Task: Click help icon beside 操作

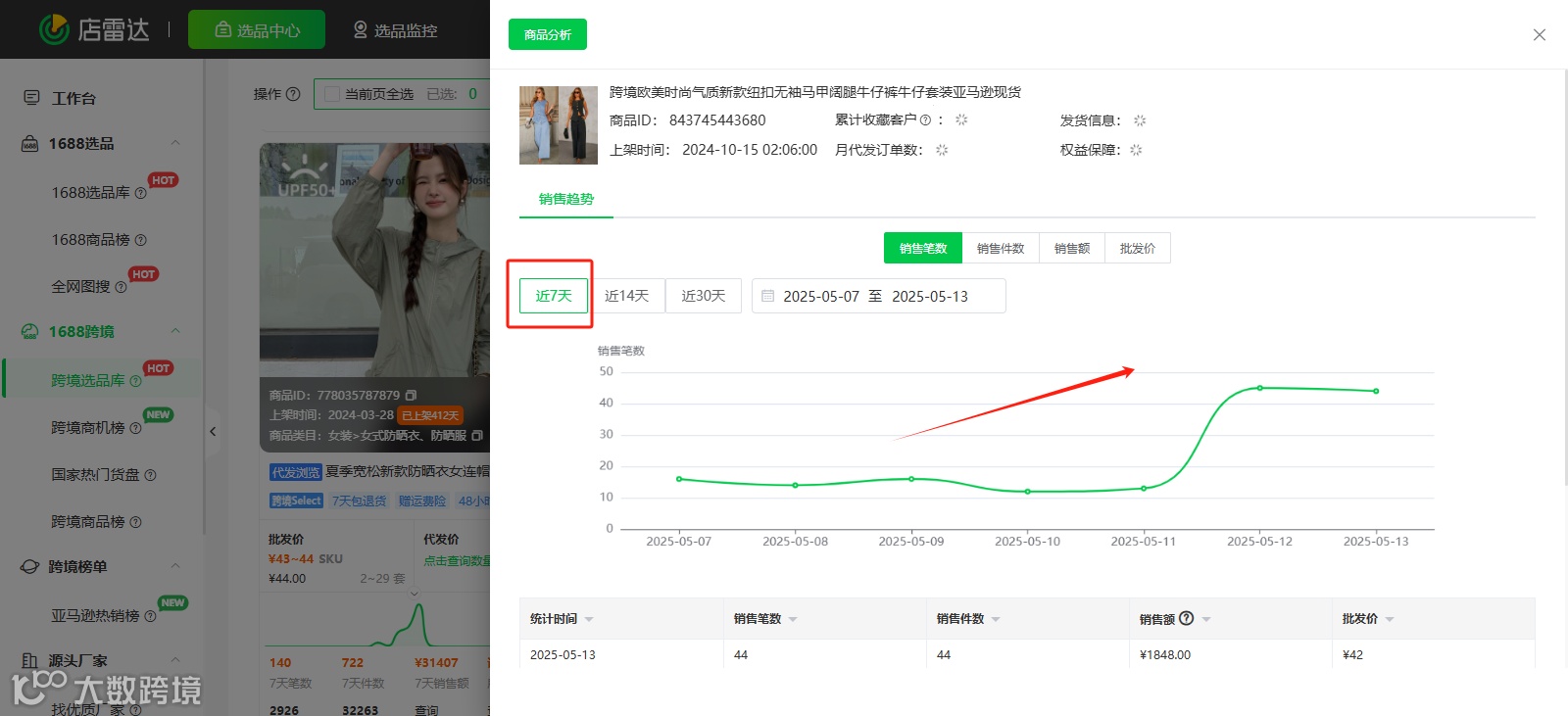Action: [292, 94]
